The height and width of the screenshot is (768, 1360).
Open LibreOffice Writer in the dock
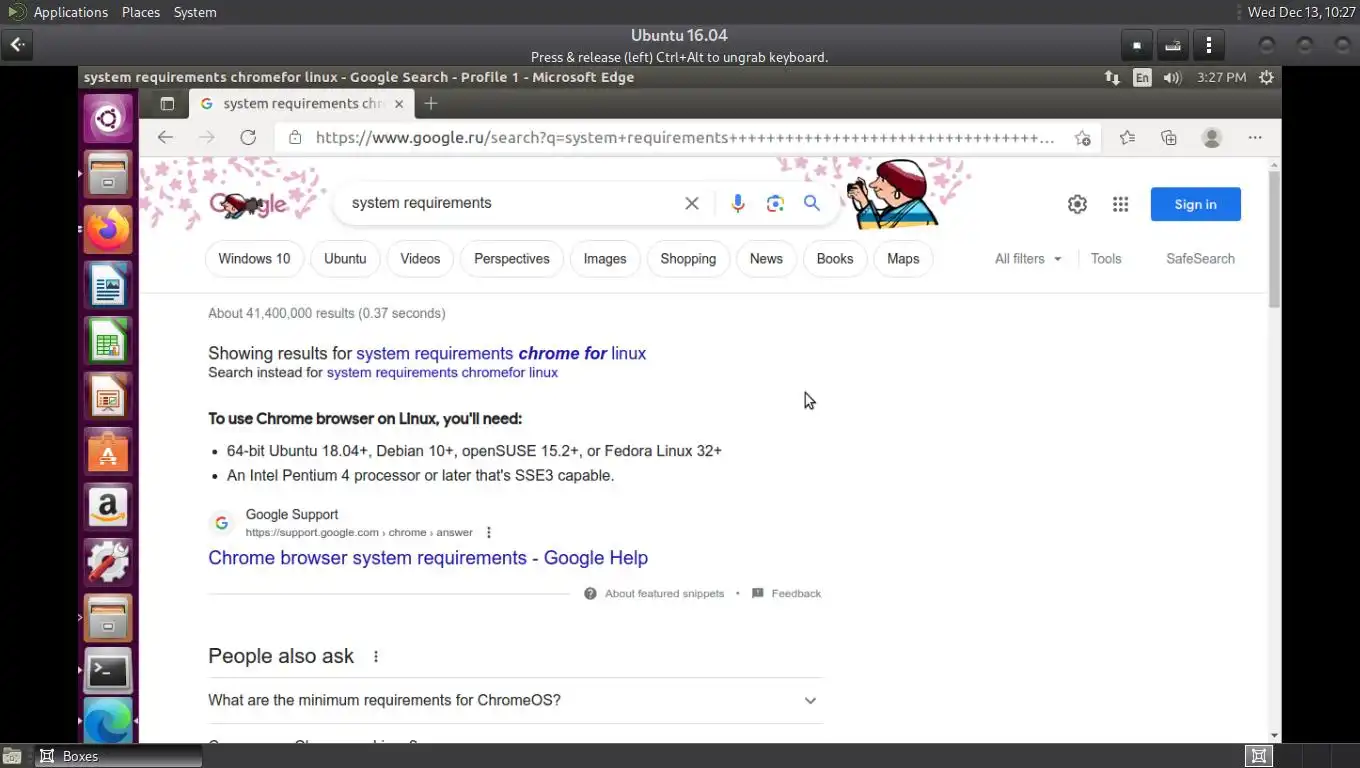(108, 287)
